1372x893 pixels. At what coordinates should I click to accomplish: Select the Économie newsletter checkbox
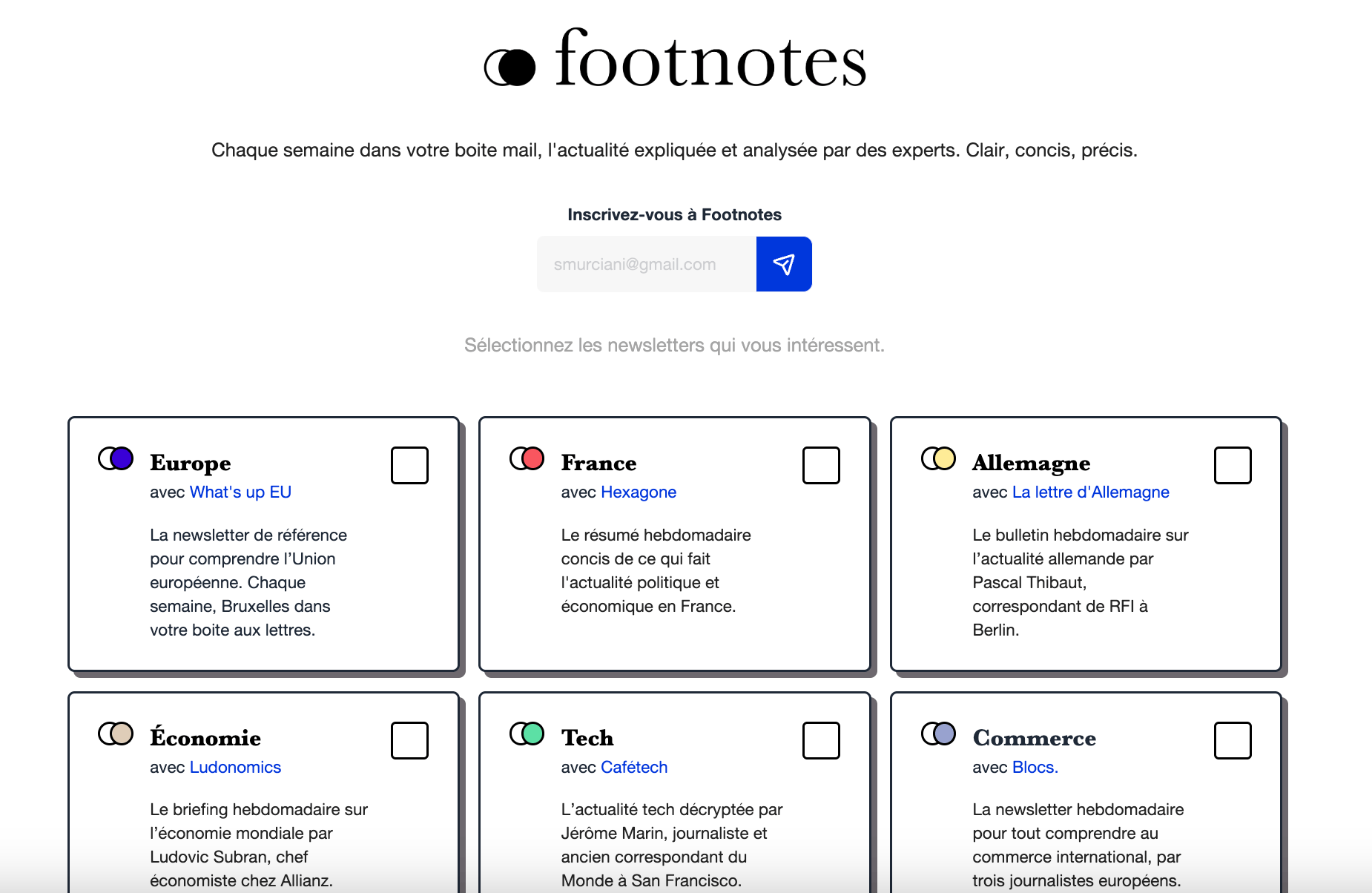tap(409, 740)
